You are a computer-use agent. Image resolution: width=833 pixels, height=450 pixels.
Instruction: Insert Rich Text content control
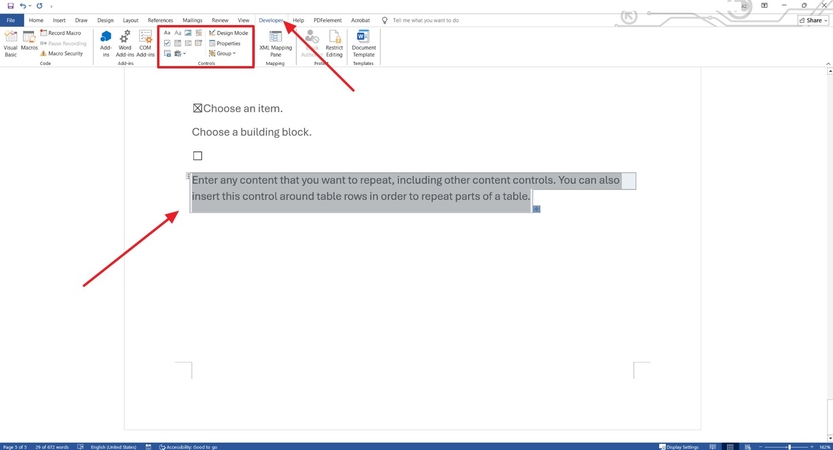coord(167,33)
